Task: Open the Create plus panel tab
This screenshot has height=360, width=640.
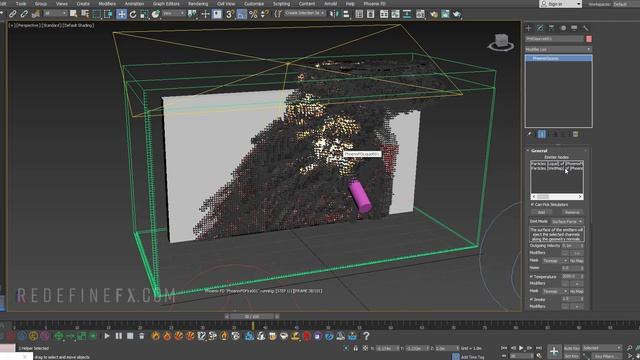Action: pos(529,28)
